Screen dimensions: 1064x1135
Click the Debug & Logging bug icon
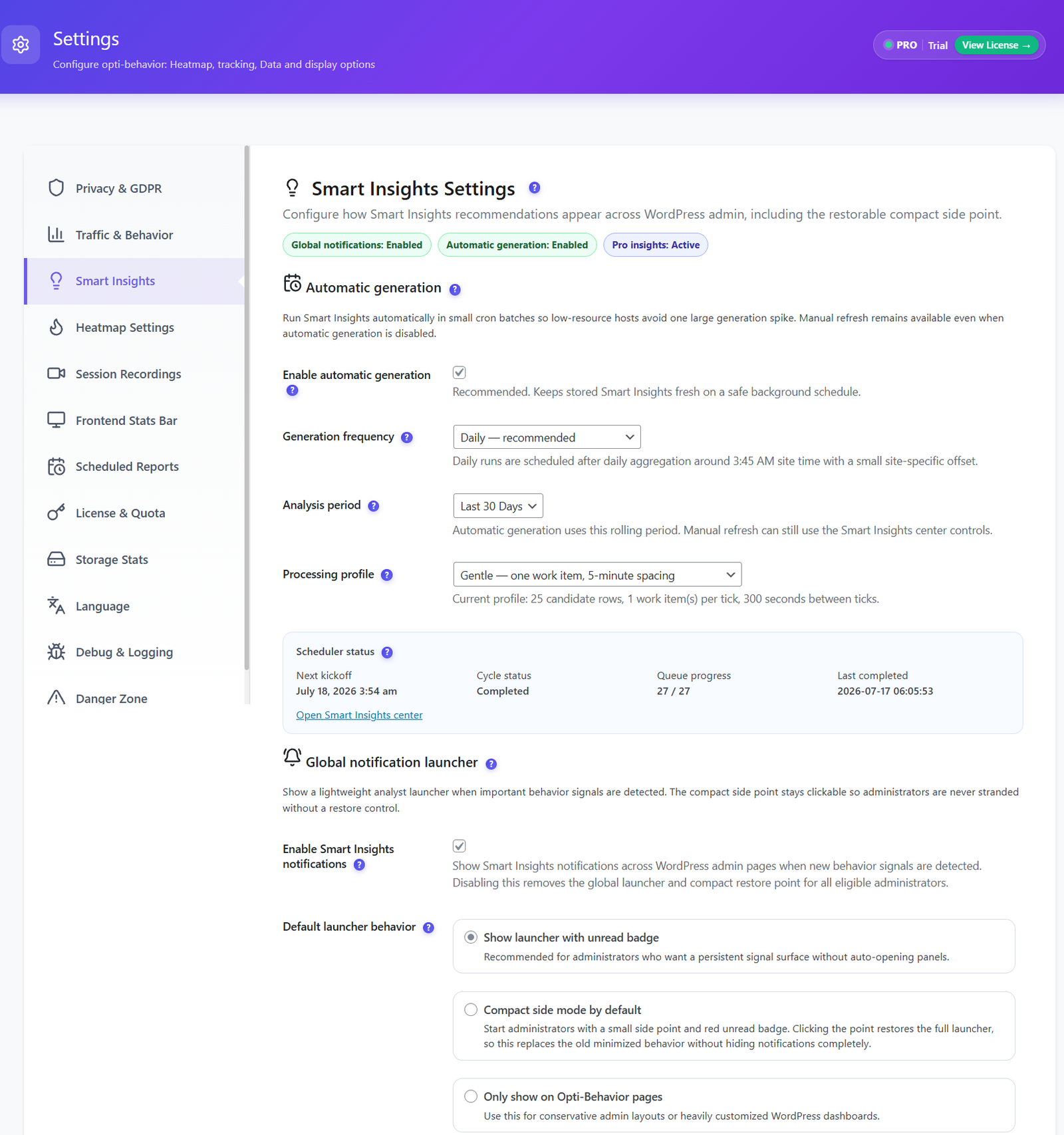57,652
